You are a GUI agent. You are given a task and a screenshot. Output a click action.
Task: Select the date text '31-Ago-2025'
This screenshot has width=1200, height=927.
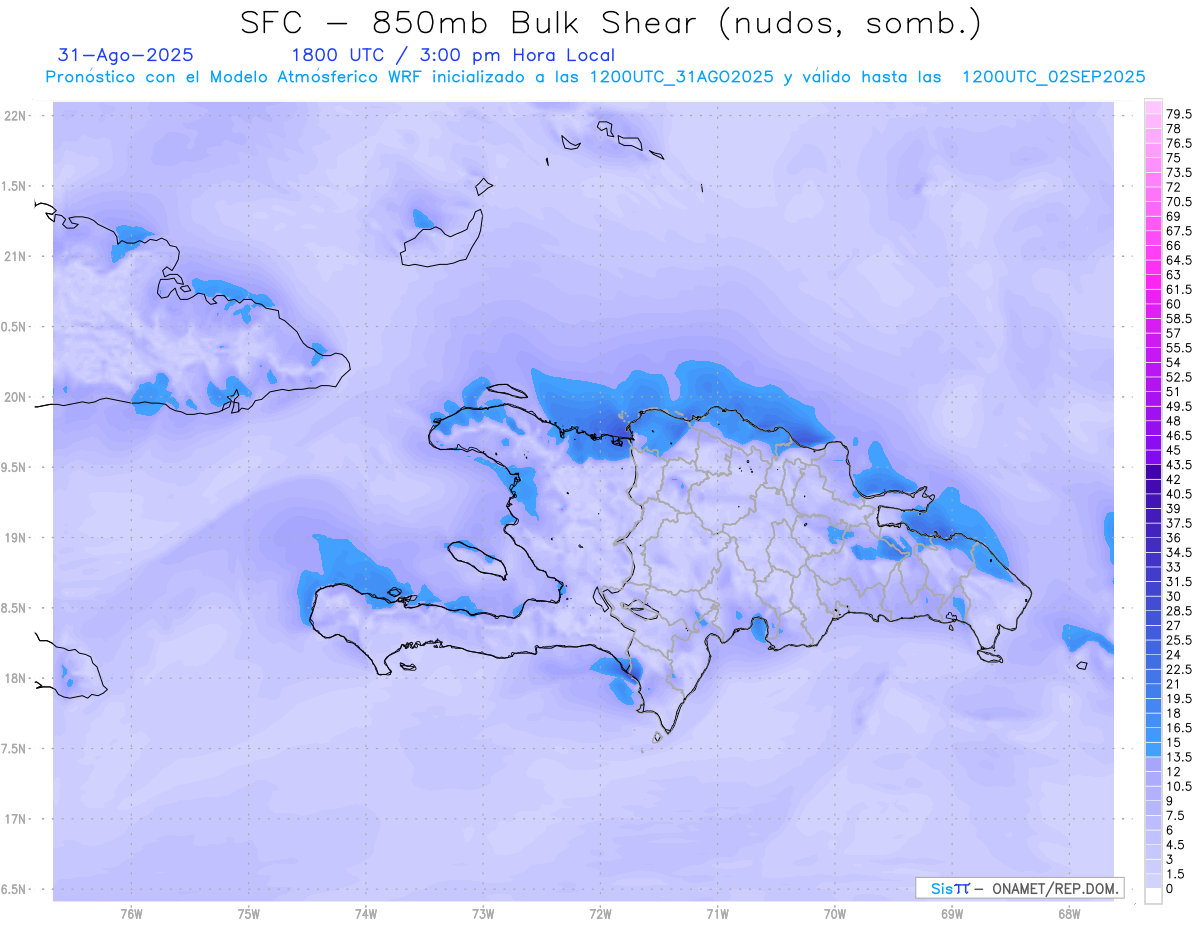(126, 55)
